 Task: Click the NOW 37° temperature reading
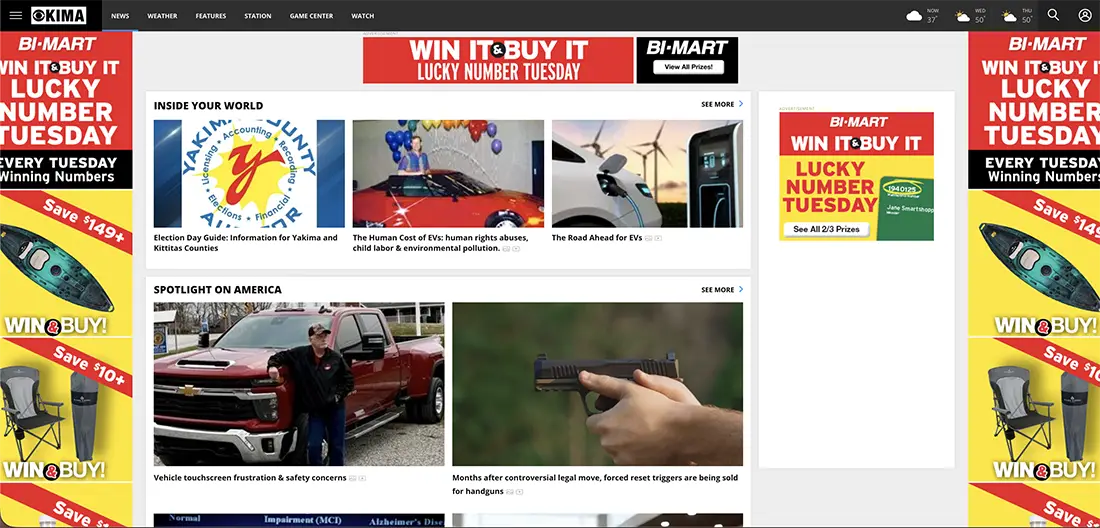(x=932, y=16)
